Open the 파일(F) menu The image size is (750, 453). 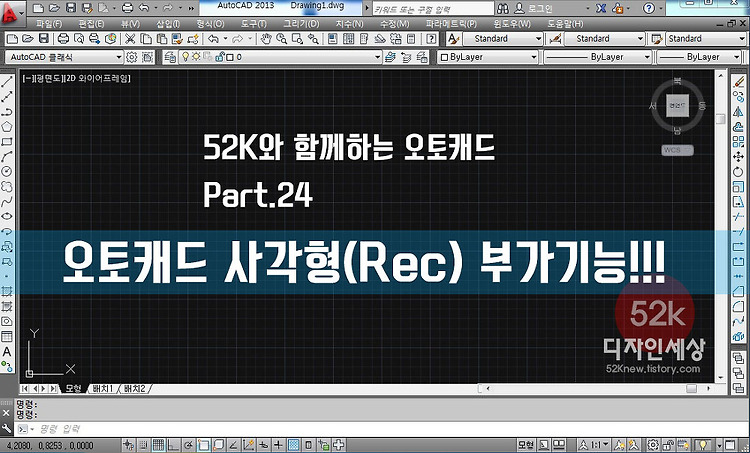coord(49,23)
